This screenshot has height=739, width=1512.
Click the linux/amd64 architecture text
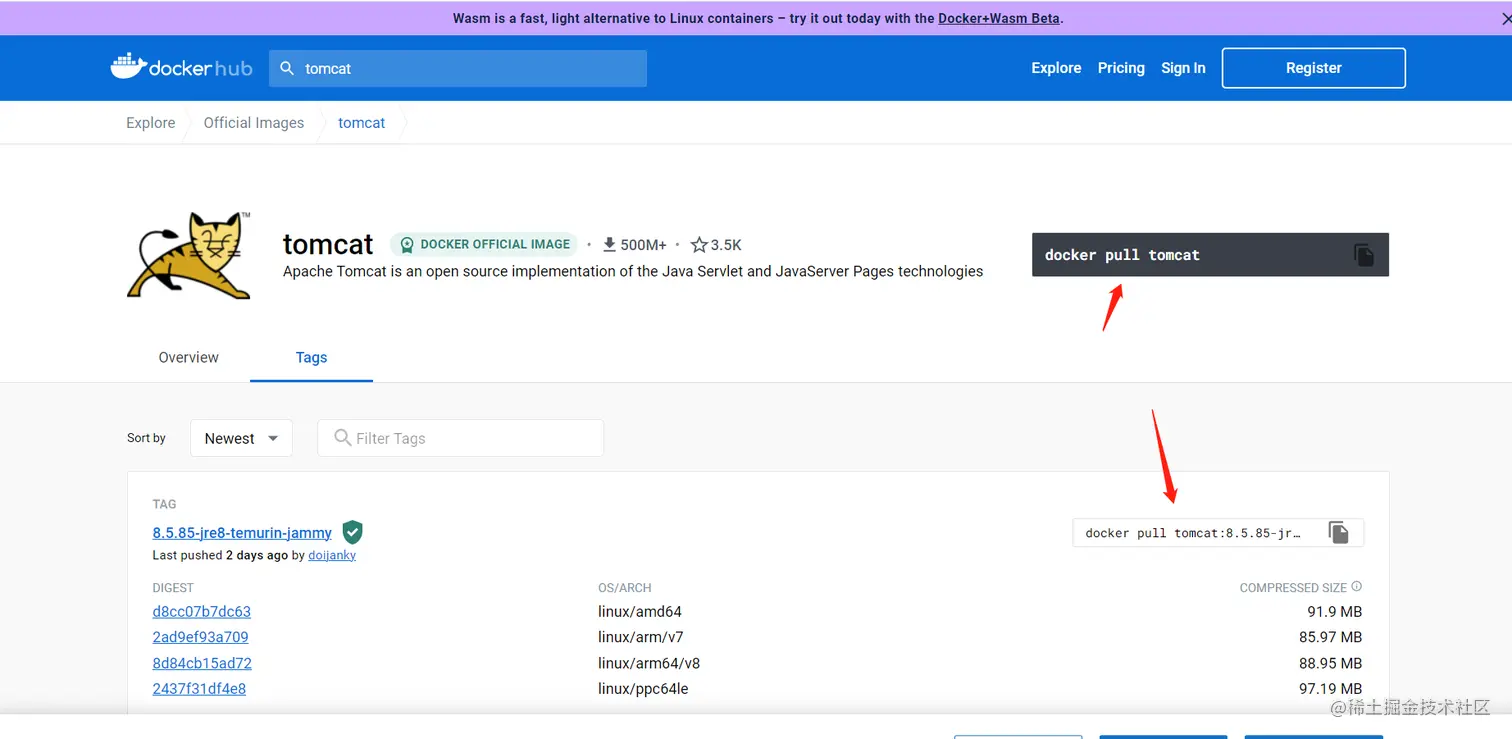pyautogui.click(x=640, y=611)
